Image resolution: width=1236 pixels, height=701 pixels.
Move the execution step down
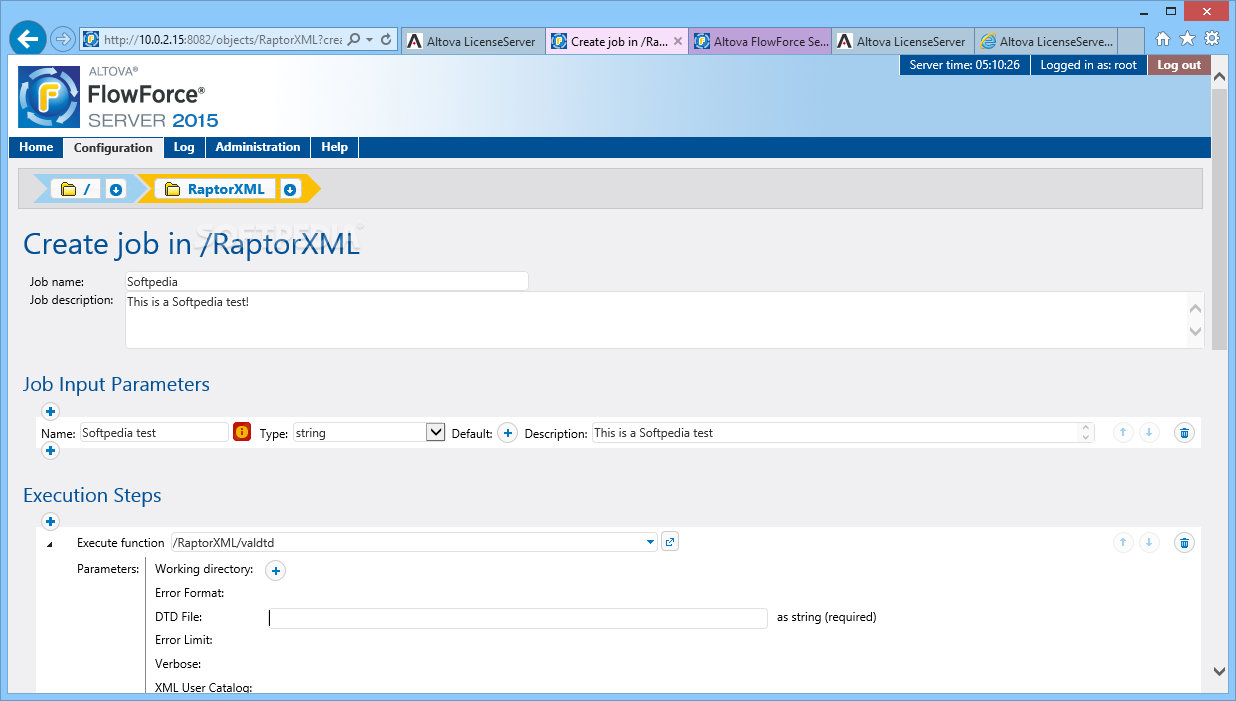point(1149,542)
